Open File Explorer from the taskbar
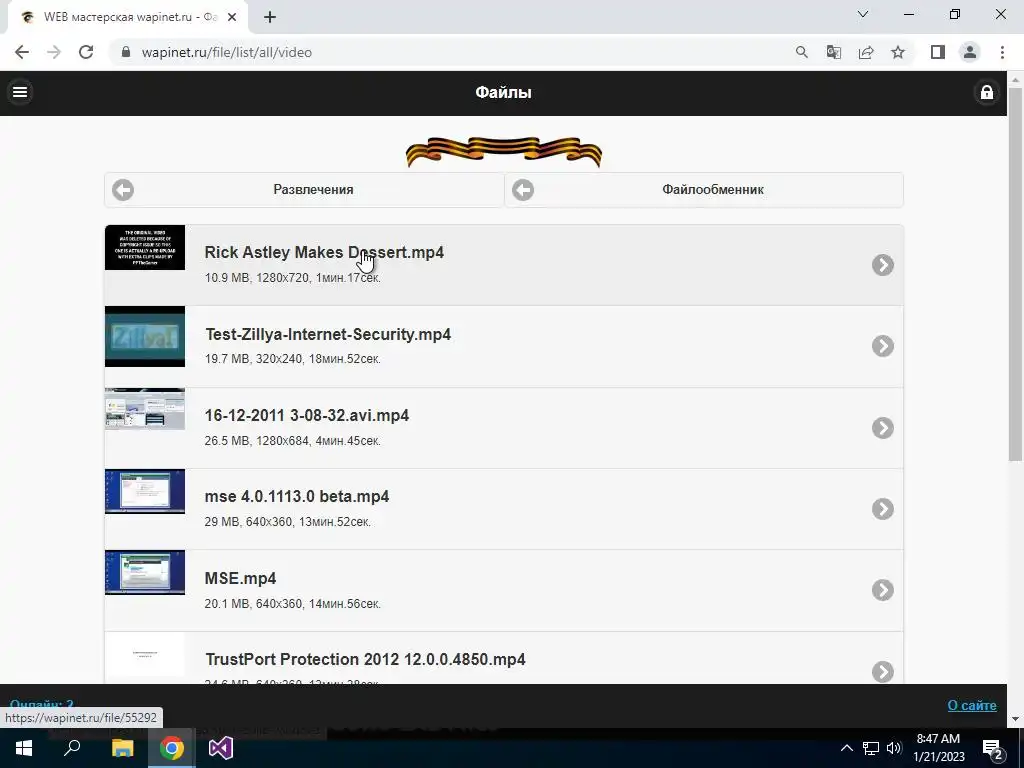This screenshot has width=1024, height=768. 122,748
